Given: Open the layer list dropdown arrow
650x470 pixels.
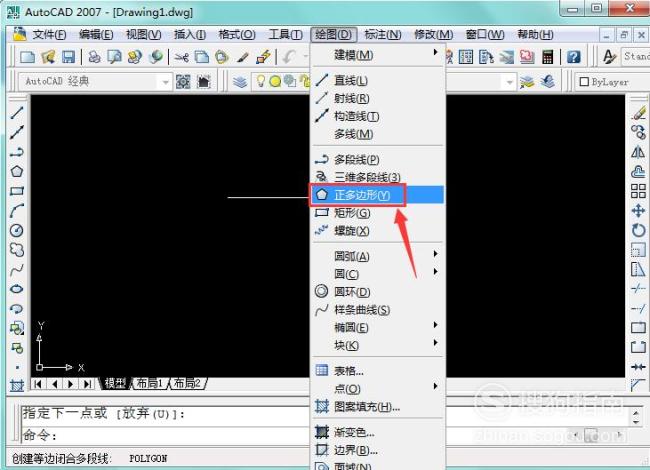Looking at the screenshot, I should (509, 82).
